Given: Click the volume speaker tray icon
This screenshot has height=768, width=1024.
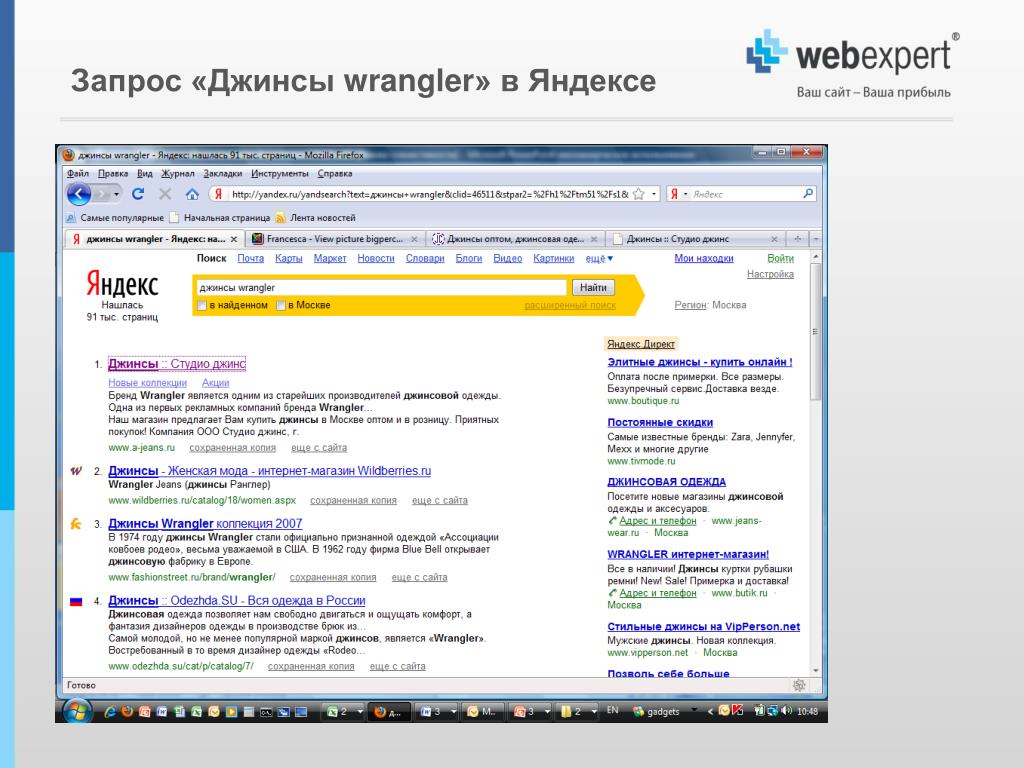Looking at the screenshot, I should pyautogui.click(x=786, y=711).
